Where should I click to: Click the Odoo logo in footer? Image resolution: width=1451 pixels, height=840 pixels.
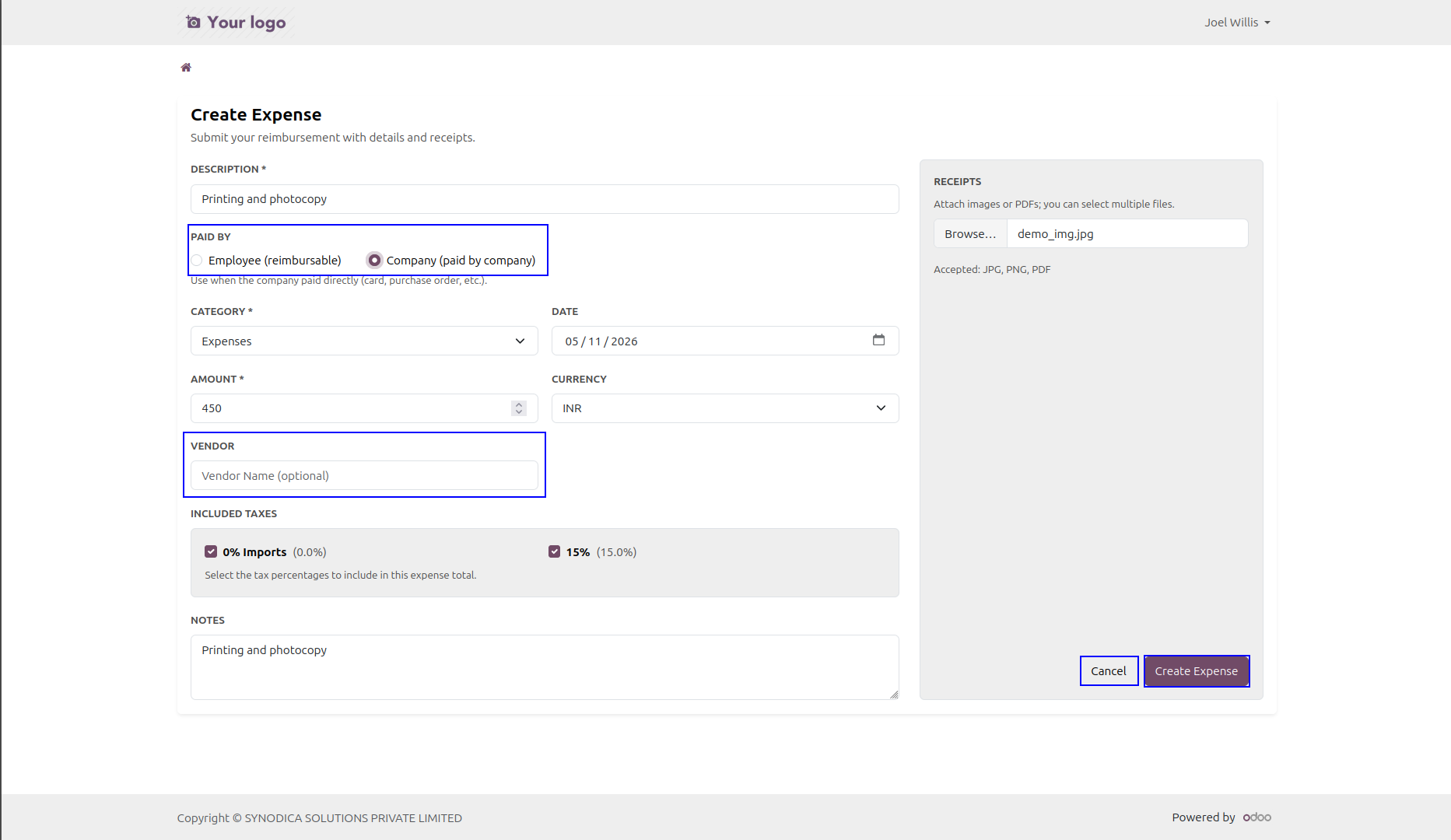[x=1257, y=817]
